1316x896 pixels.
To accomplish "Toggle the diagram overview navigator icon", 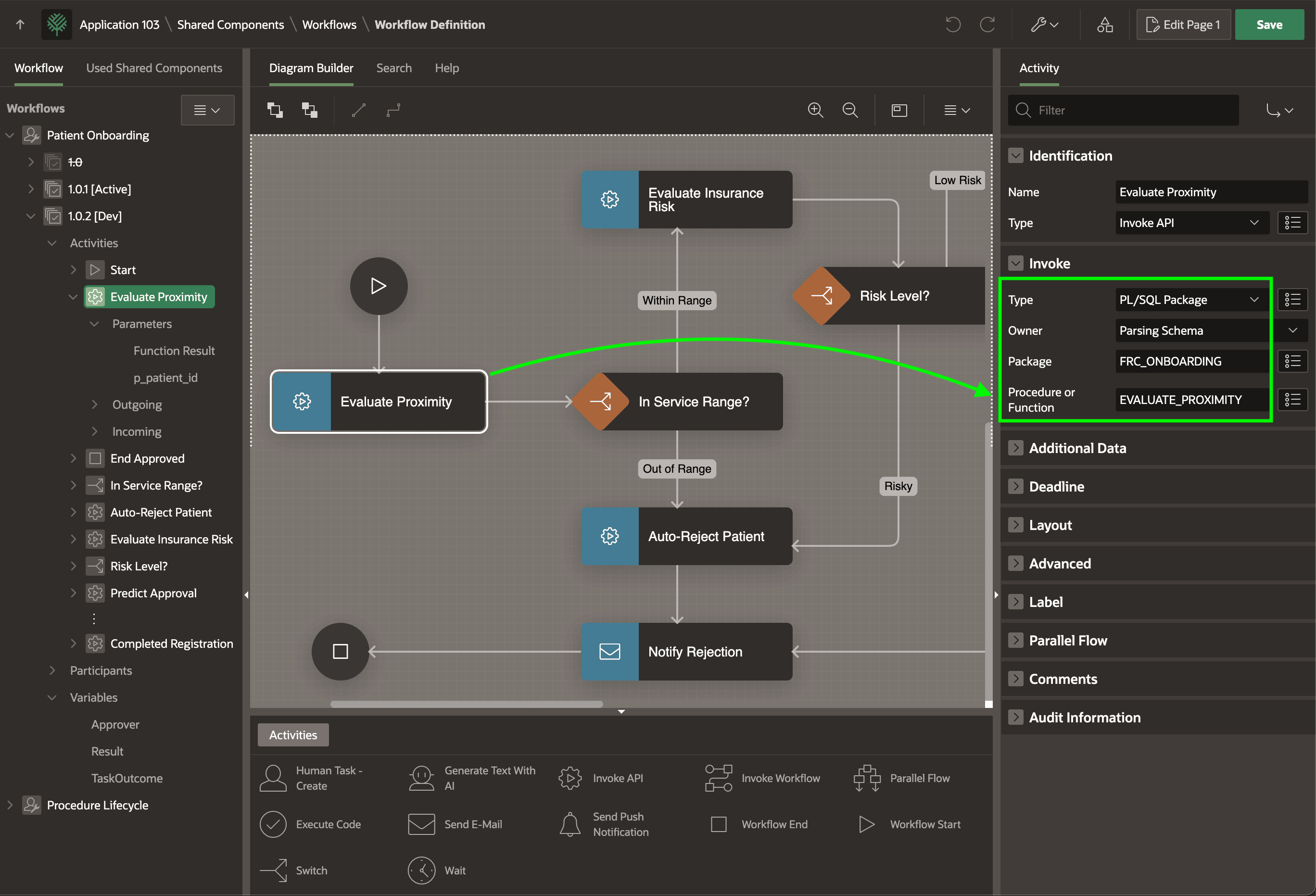I will 899,110.
